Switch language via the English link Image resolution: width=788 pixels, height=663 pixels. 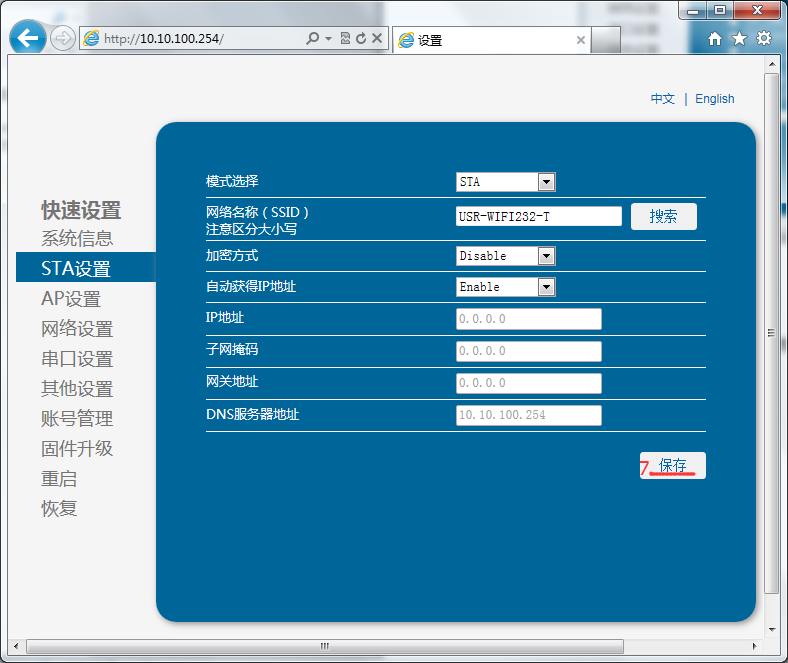(x=714, y=99)
